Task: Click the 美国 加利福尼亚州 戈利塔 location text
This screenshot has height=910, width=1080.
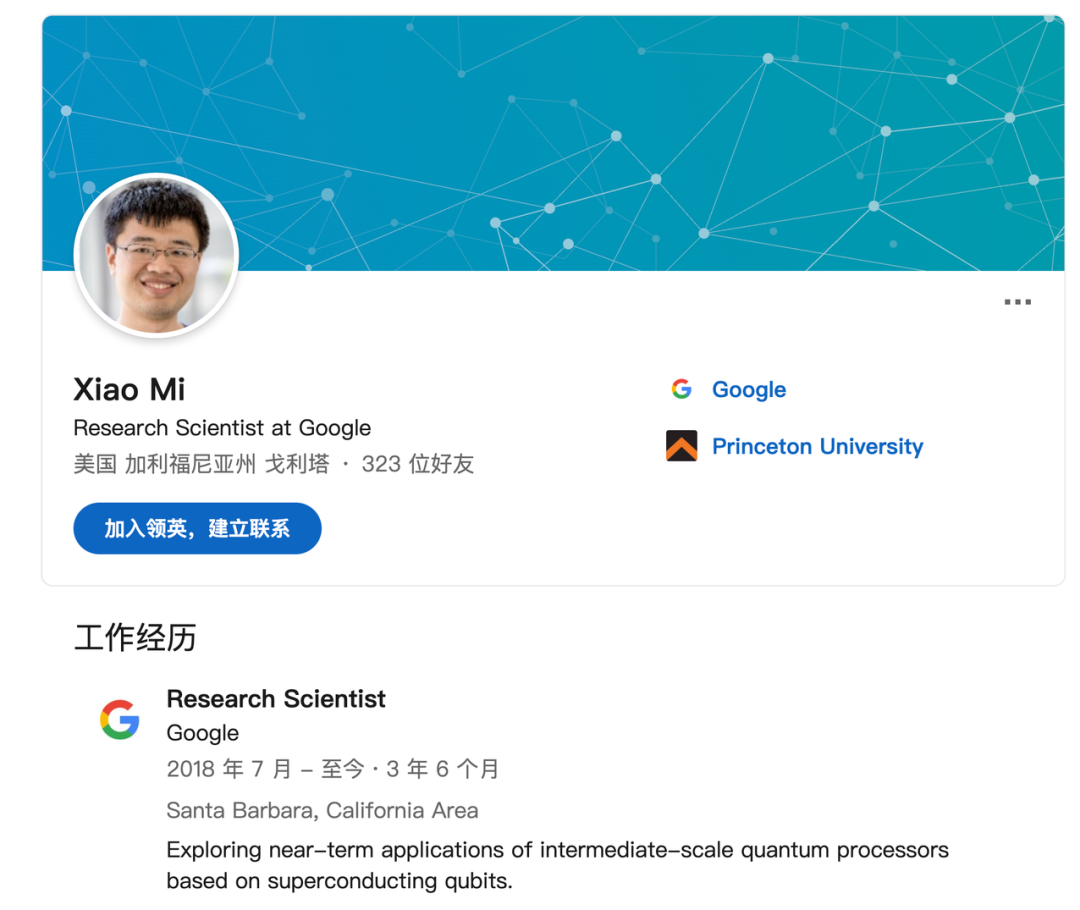Action: (x=201, y=464)
